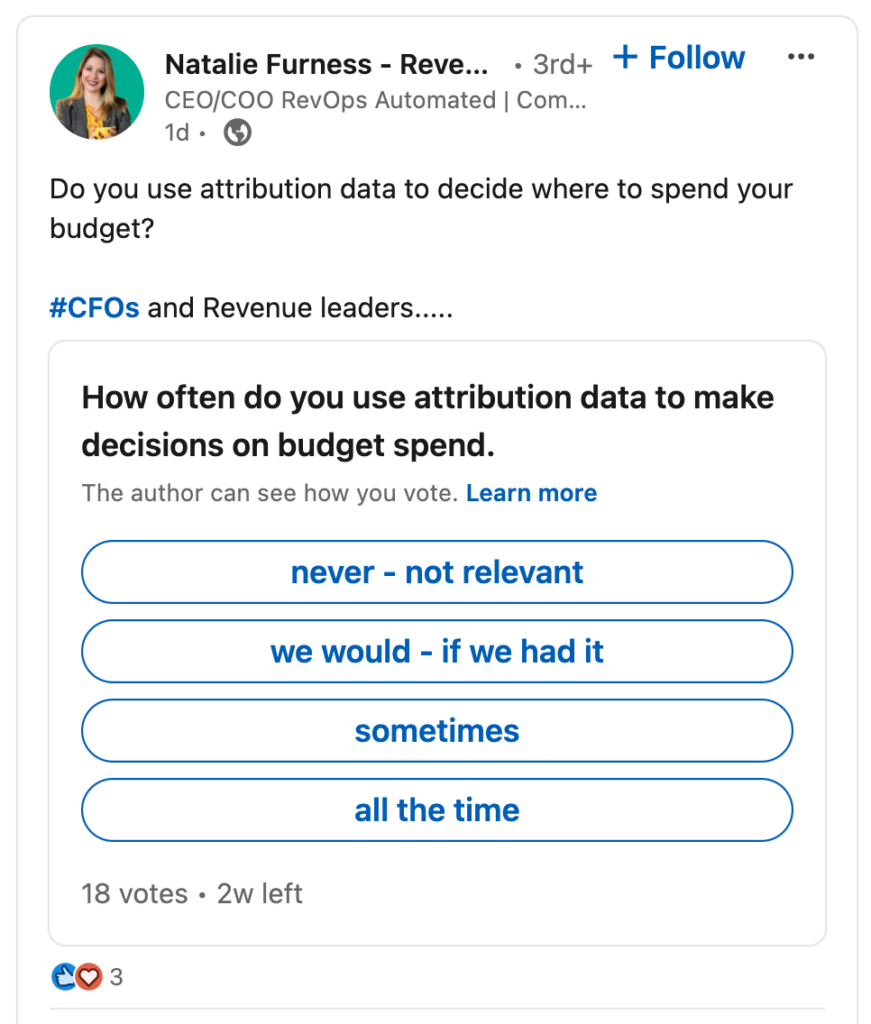The image size is (871, 1024).
Task: Click the reactions count of 3
Action: [x=116, y=978]
